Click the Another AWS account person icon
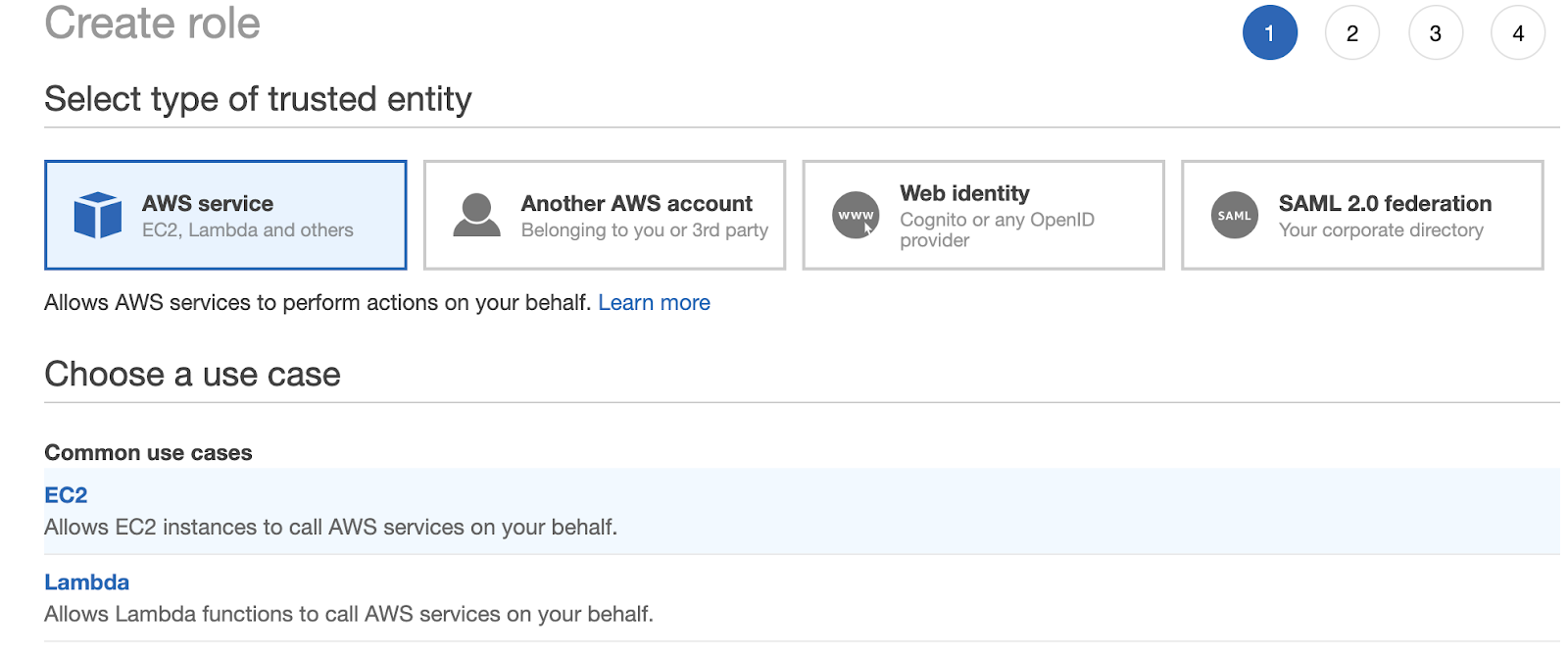 coord(477,215)
